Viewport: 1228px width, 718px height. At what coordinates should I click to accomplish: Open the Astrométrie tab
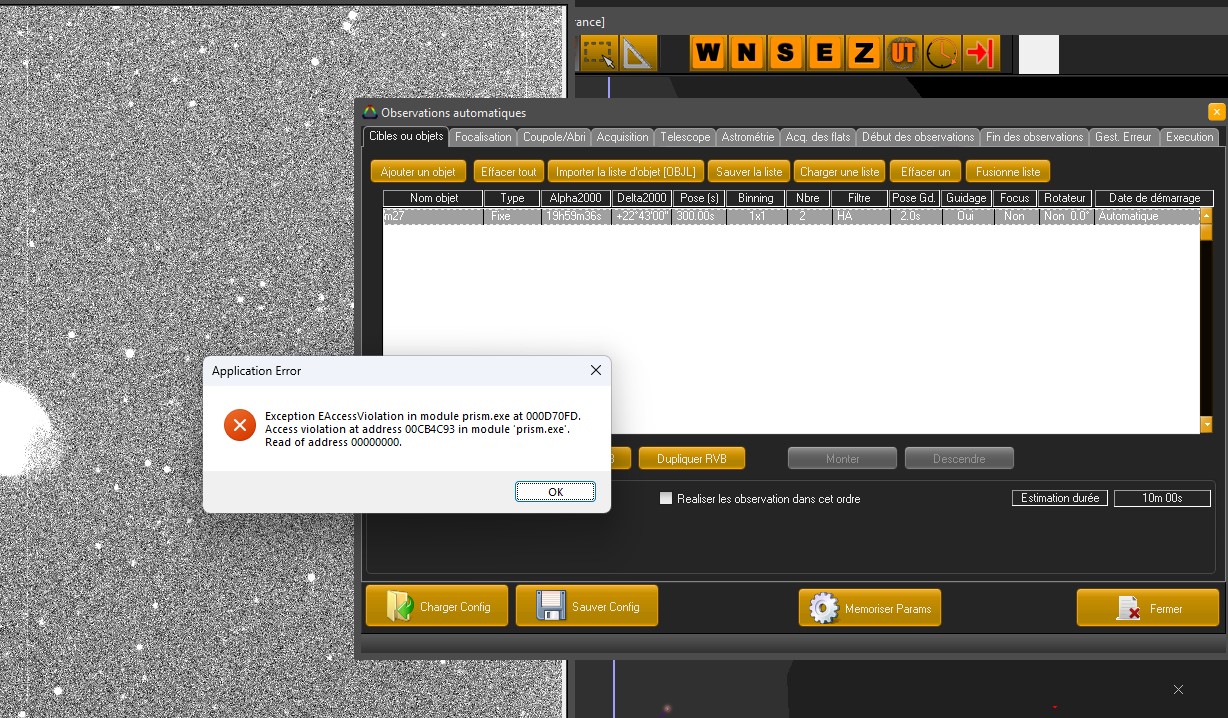pyautogui.click(x=747, y=137)
